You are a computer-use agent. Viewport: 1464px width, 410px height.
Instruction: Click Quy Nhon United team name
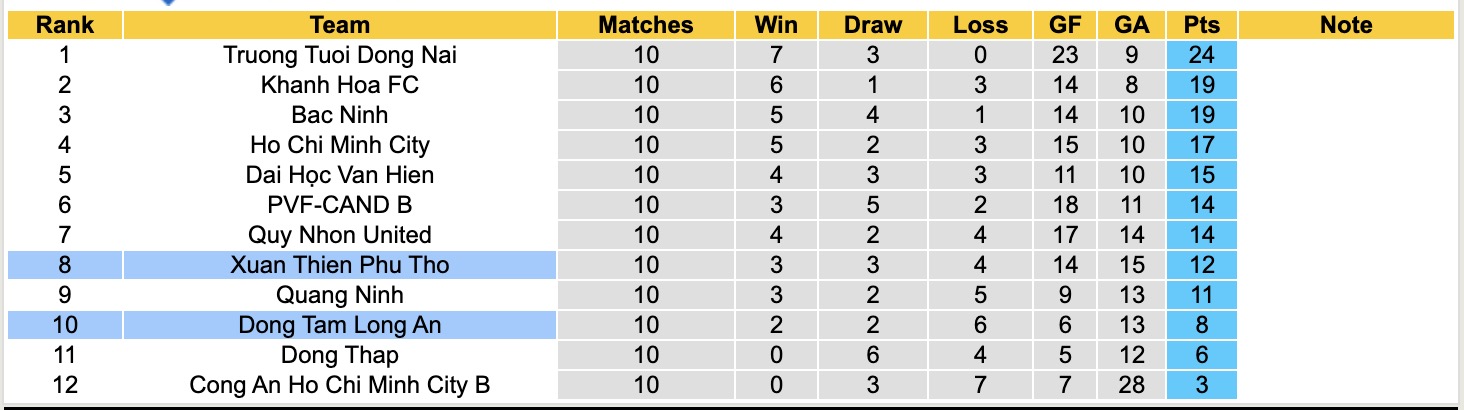340,235
